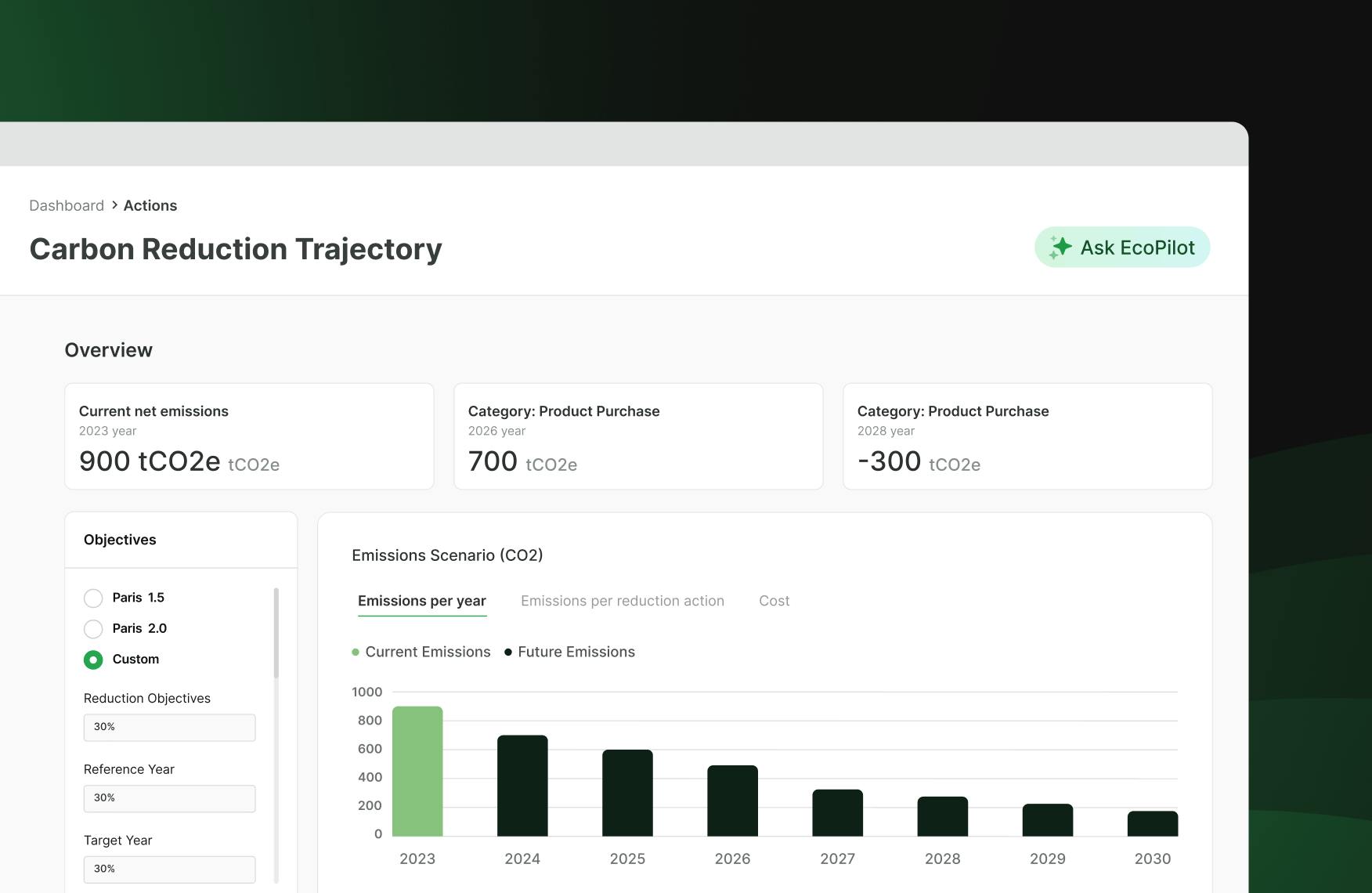
Task: Click the Ask EcoPilot button
Action: 1121,248
